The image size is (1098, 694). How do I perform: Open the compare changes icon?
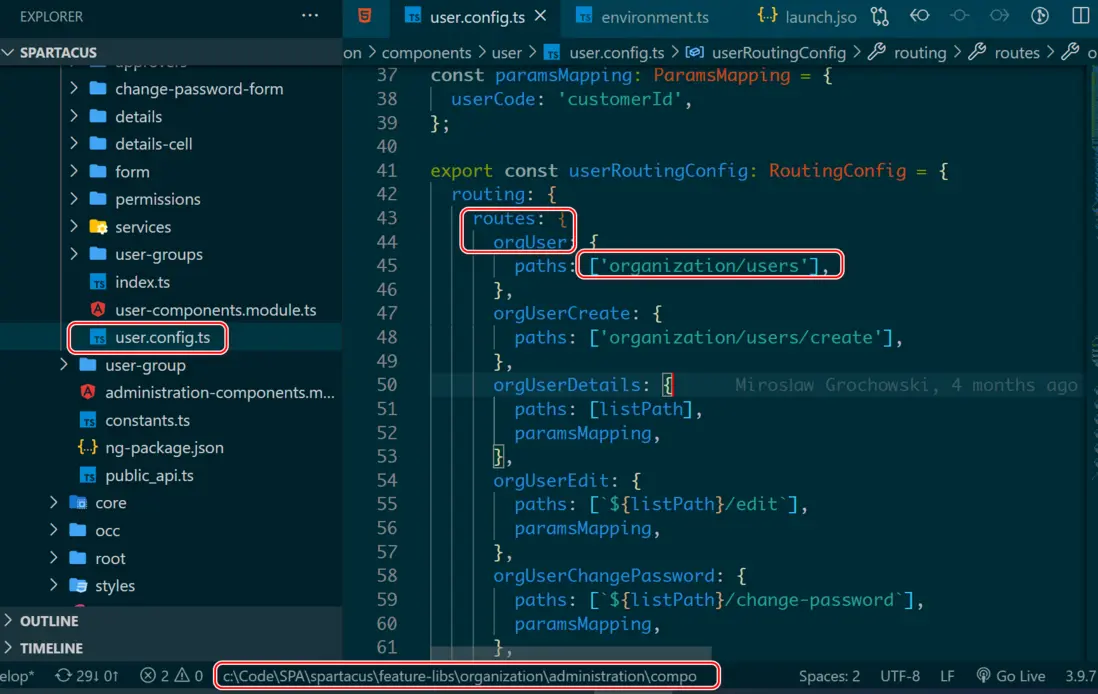point(880,16)
